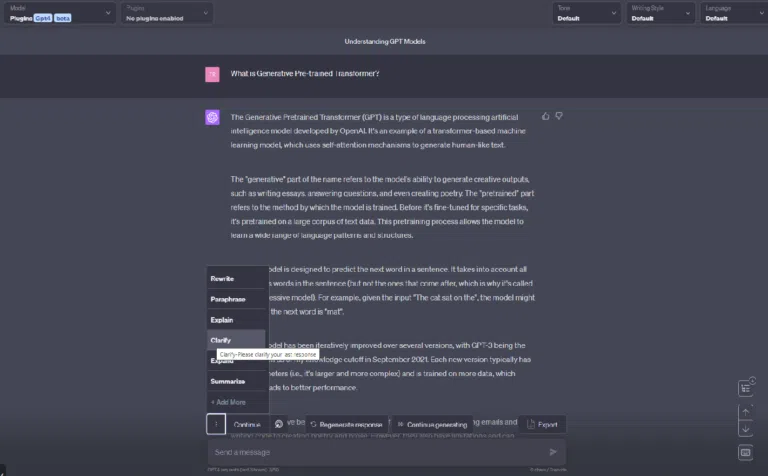Screen dimensions: 768x476
Task: Click the thumbs down icon on the response
Action: (558, 116)
